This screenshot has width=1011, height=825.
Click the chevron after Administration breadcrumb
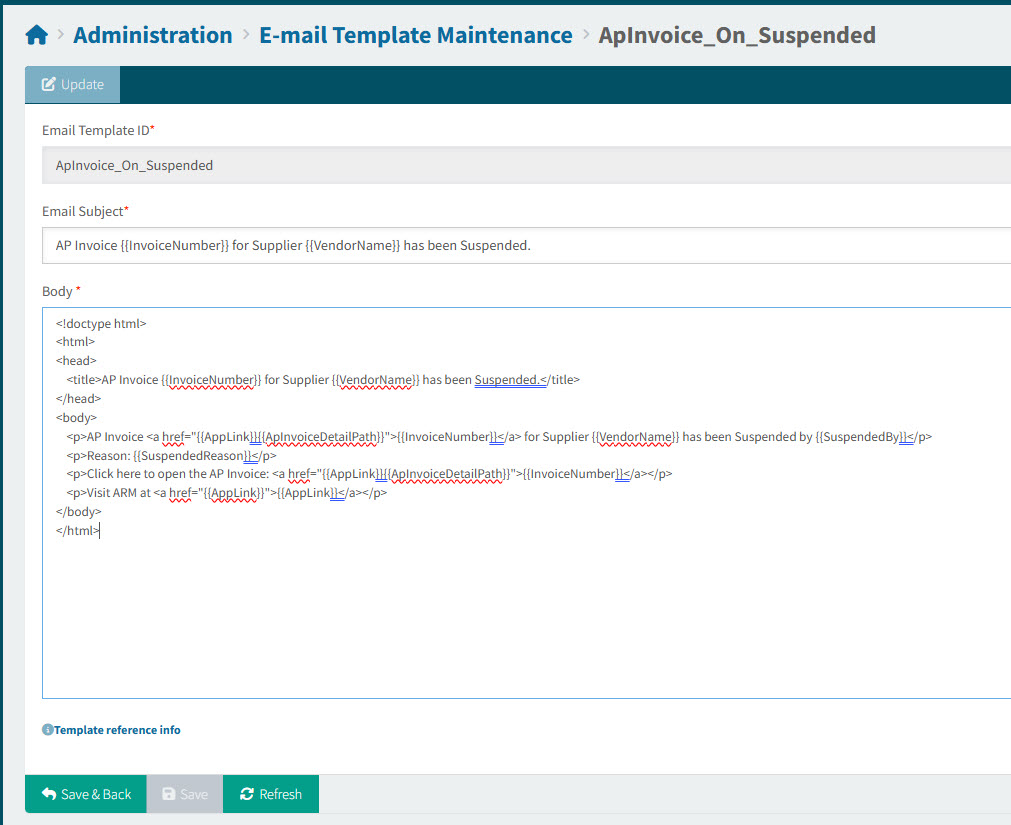pyautogui.click(x=245, y=33)
